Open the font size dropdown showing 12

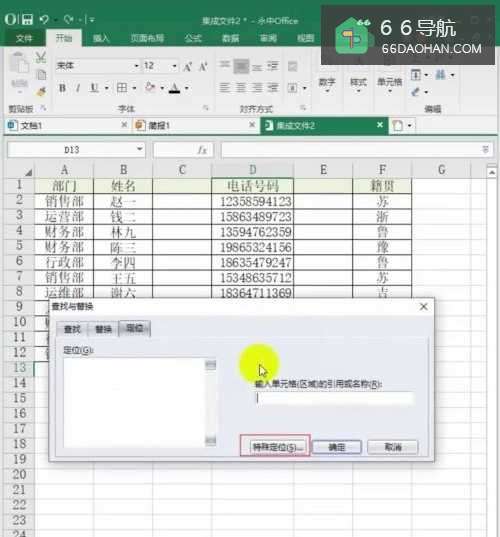[x=174, y=66]
